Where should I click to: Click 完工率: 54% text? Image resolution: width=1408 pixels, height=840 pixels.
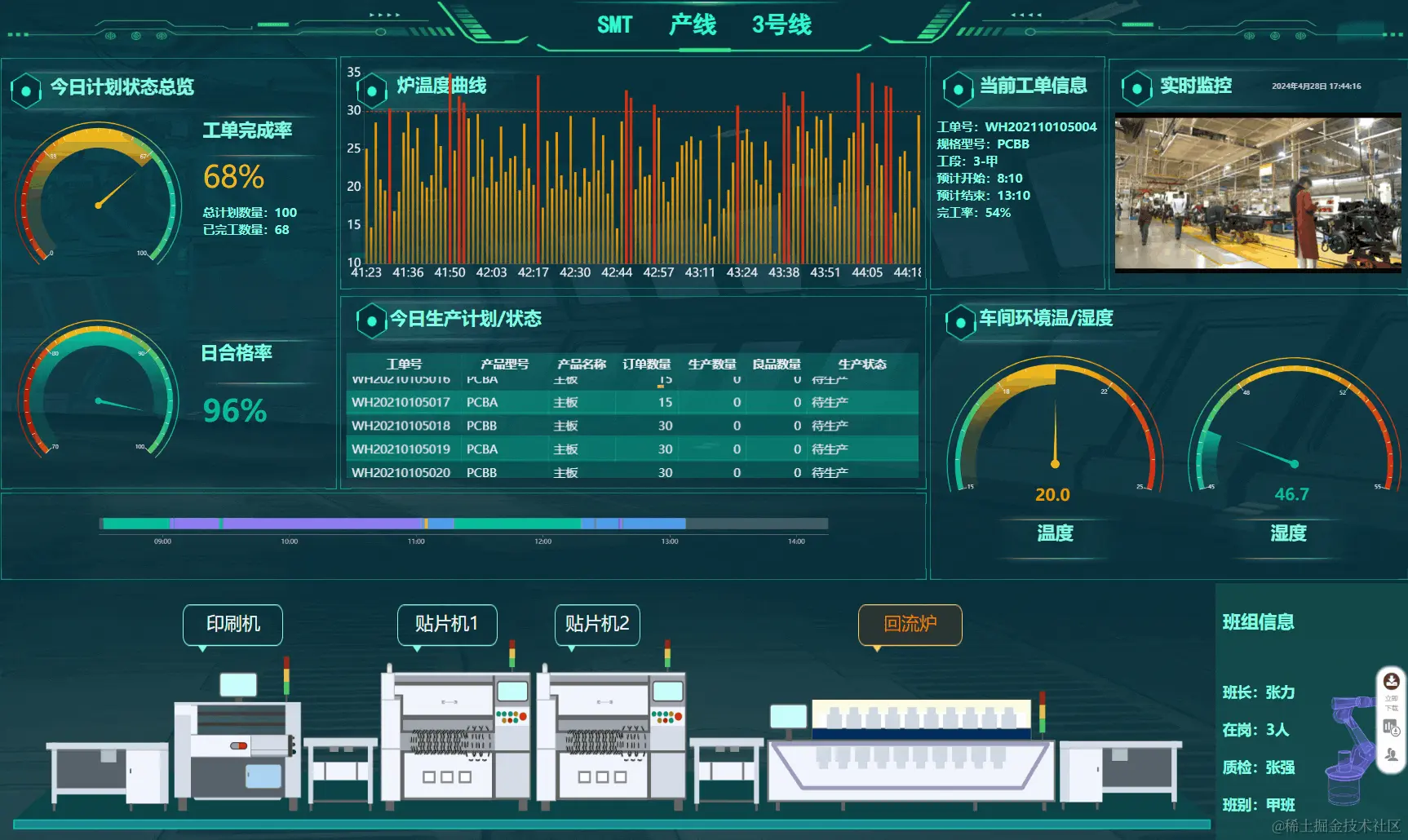click(x=973, y=212)
